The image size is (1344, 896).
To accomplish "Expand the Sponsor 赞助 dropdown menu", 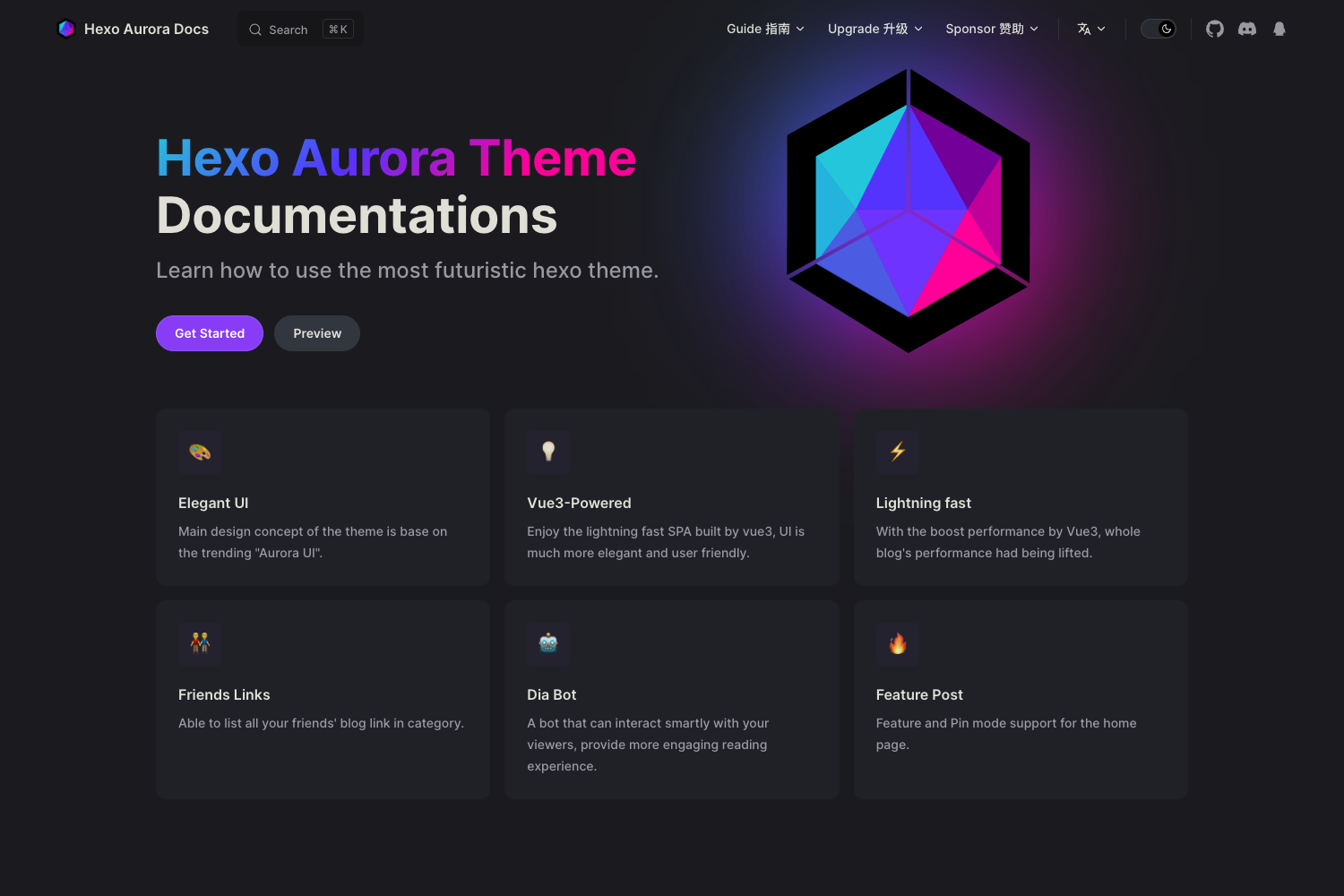I will point(992,29).
